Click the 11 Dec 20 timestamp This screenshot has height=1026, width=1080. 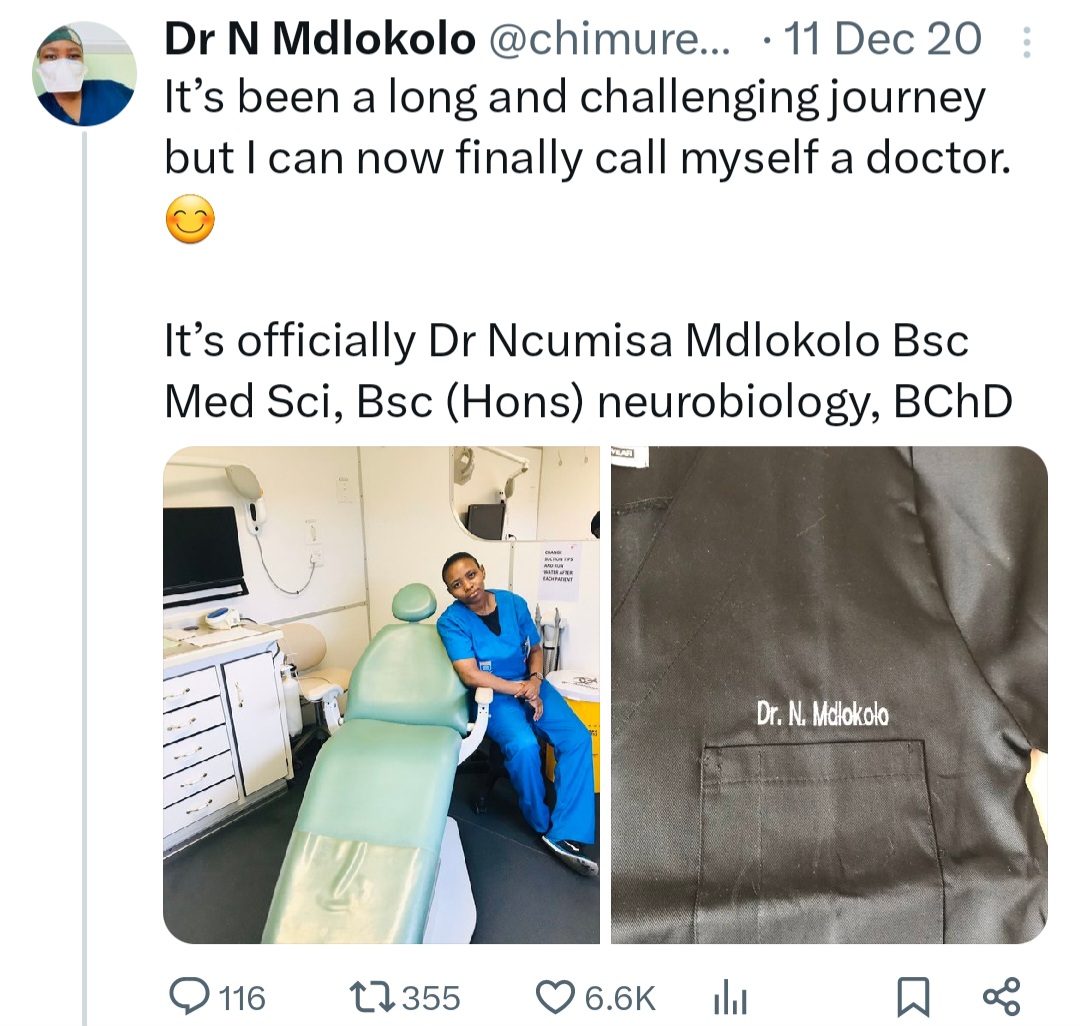tap(882, 40)
